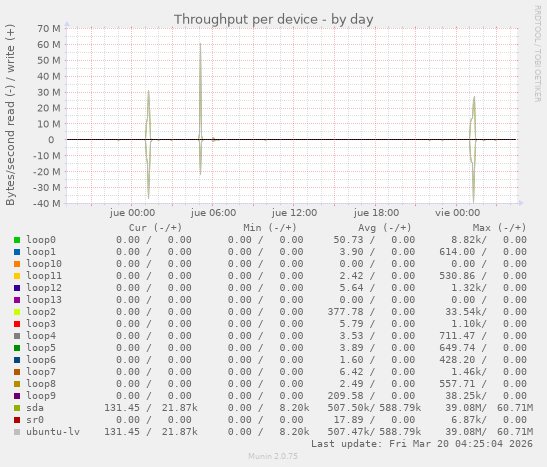Screen dimensions: 547x467
Task: Select the loop2 legend label
Action: pos(41,312)
